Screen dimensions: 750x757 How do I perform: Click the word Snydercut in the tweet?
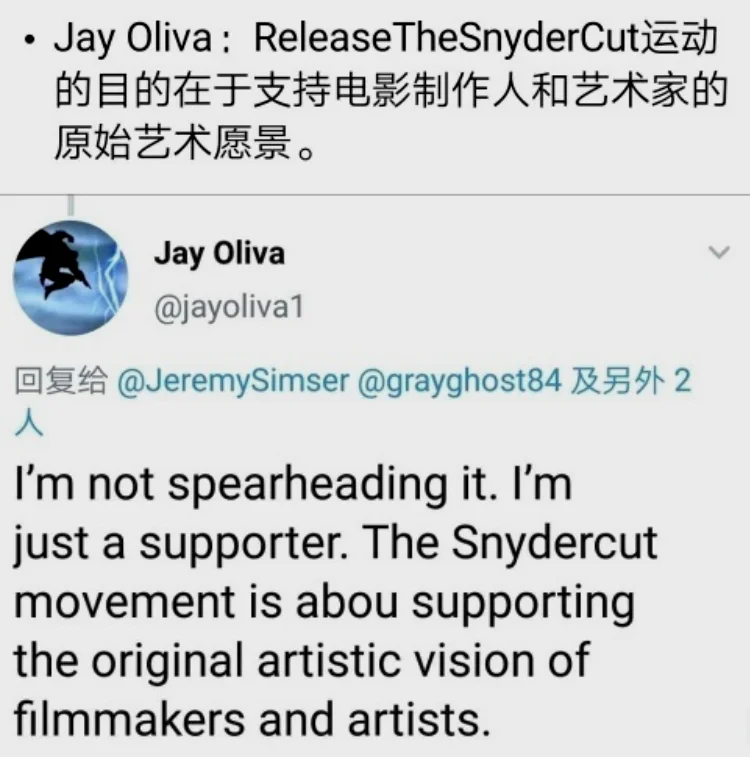(554, 543)
